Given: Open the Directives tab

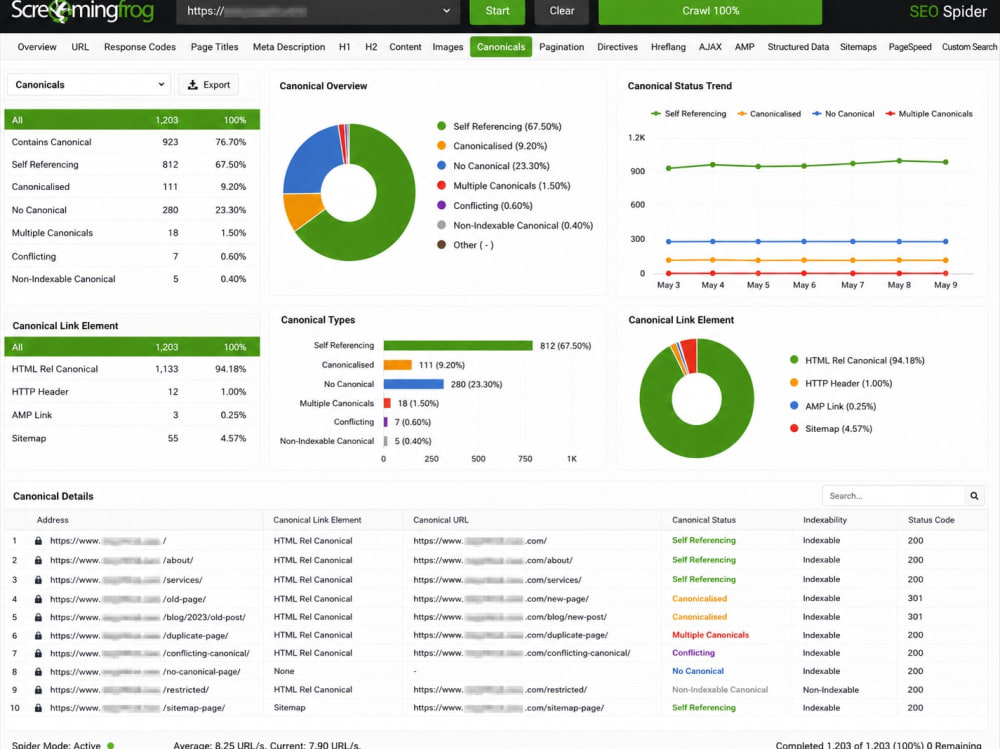Looking at the screenshot, I should 617,47.
